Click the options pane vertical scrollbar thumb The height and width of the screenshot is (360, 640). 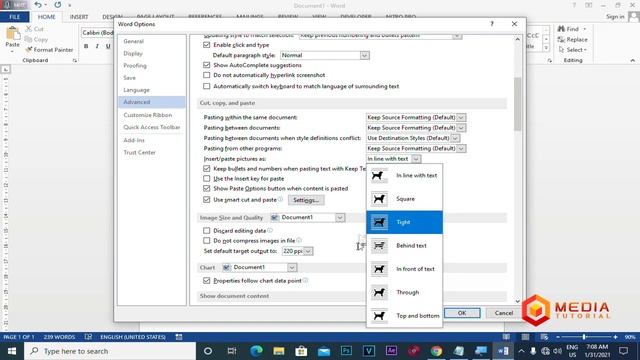518,104
